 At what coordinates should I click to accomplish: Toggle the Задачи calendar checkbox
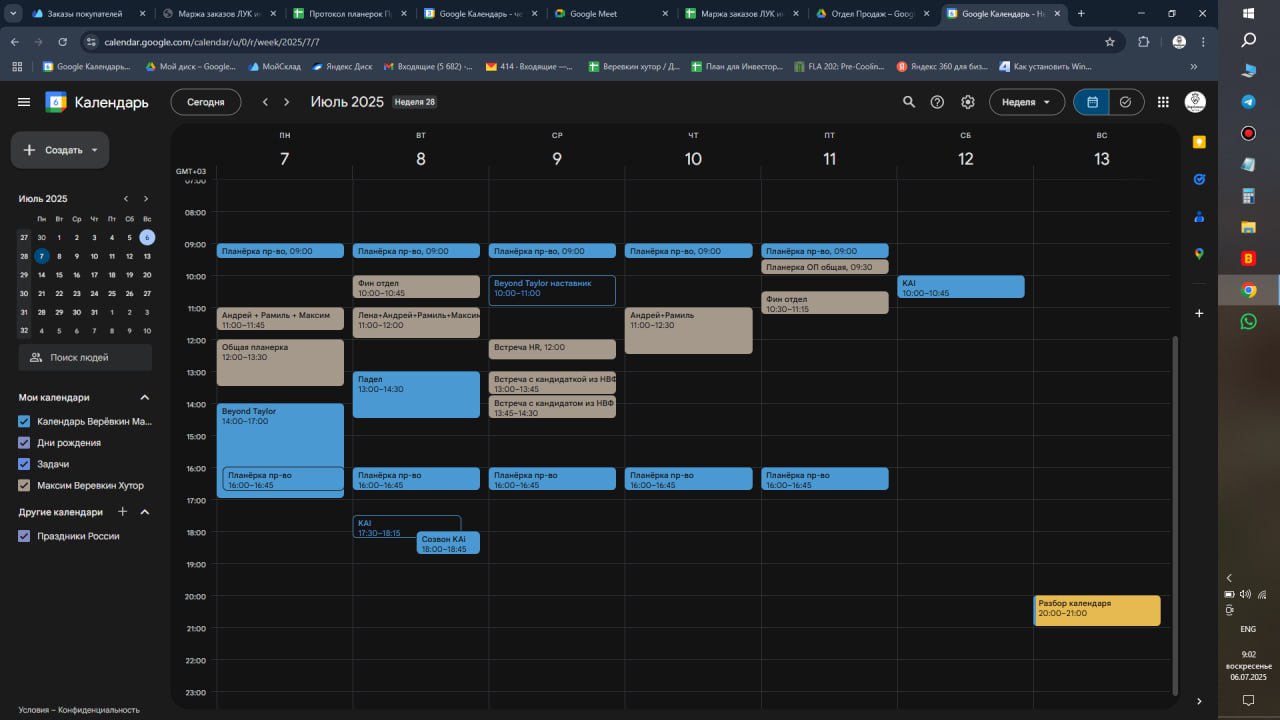coord(25,464)
